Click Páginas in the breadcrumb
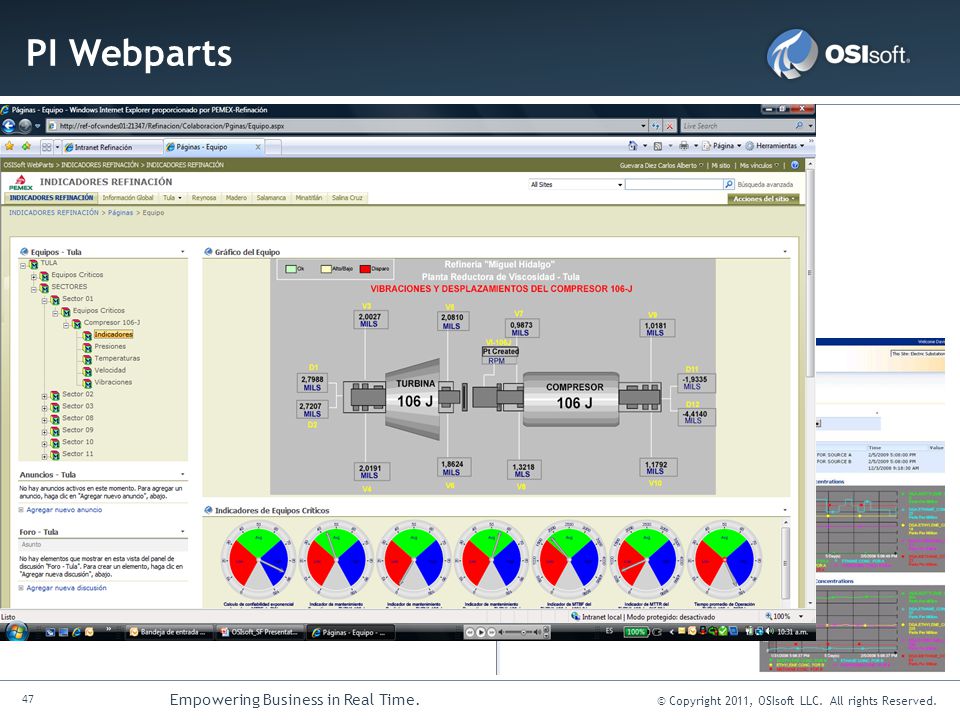Image resolution: width=960 pixels, height=720 pixels. coord(121,212)
